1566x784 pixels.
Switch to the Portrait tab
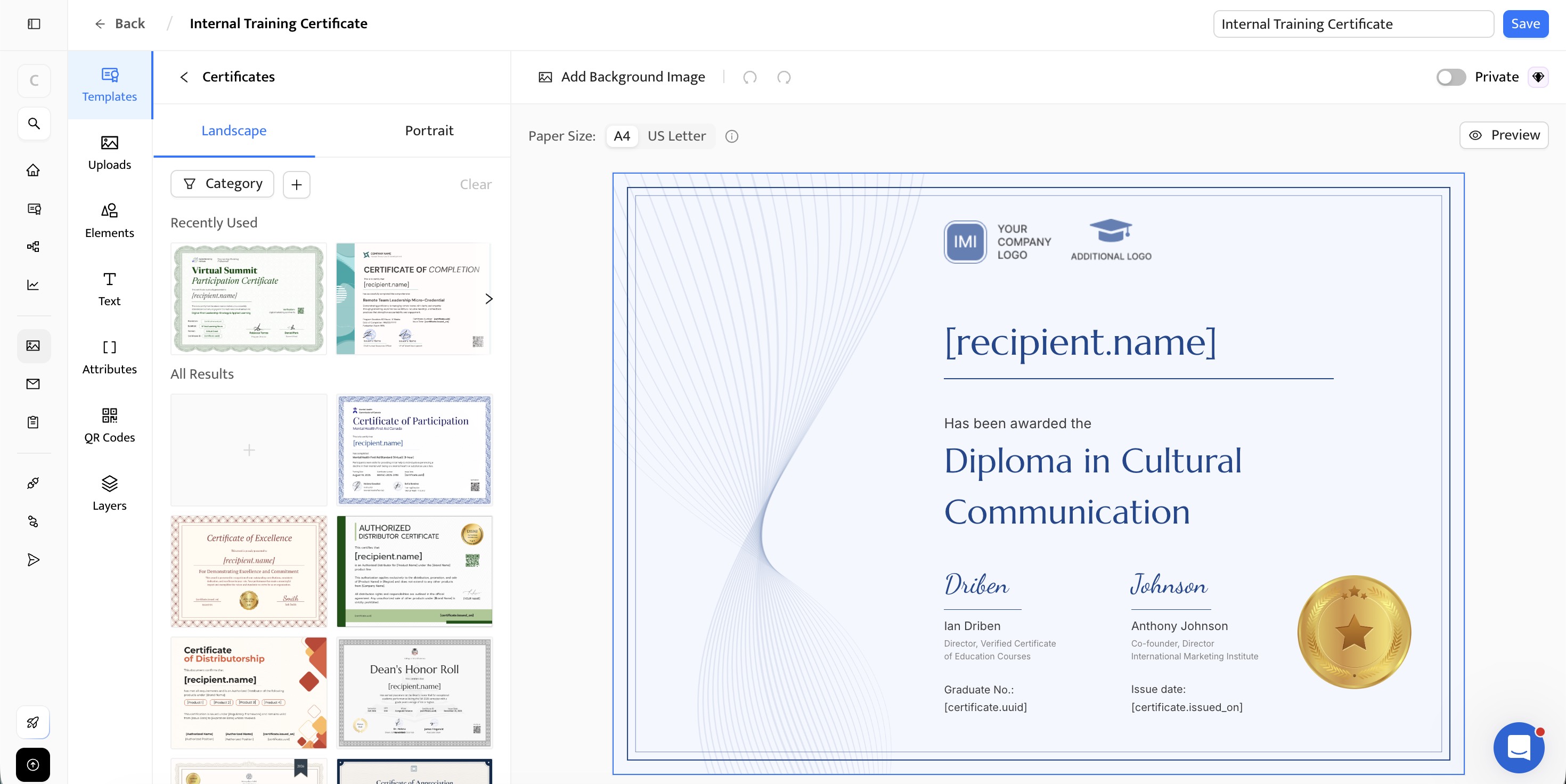(x=429, y=130)
